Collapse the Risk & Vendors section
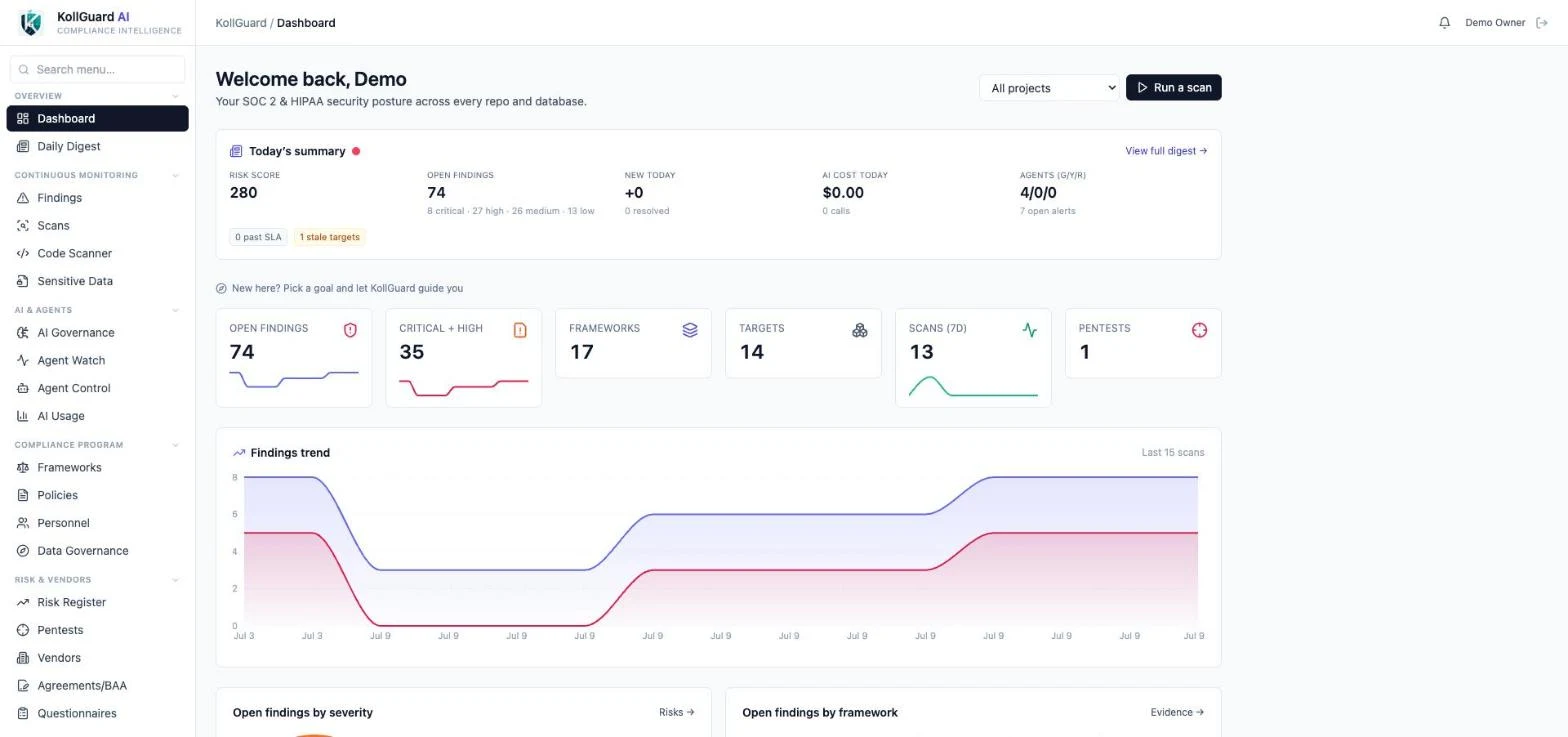Image resolution: width=1568 pixels, height=737 pixels. click(176, 581)
